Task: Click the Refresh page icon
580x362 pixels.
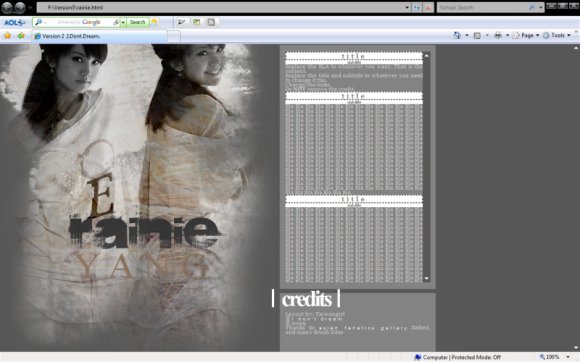Action: pyautogui.click(x=417, y=7)
